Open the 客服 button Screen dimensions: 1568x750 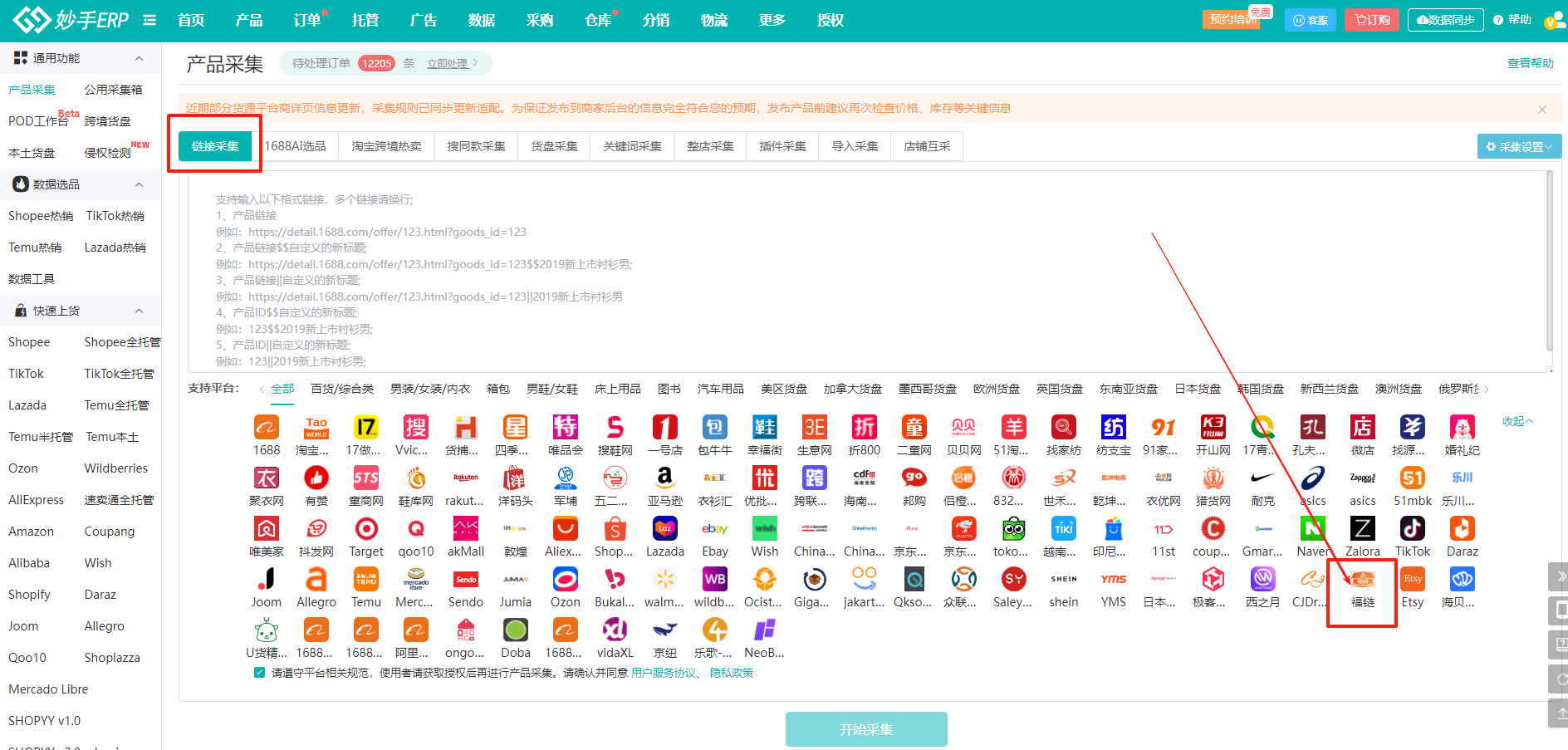(1311, 20)
